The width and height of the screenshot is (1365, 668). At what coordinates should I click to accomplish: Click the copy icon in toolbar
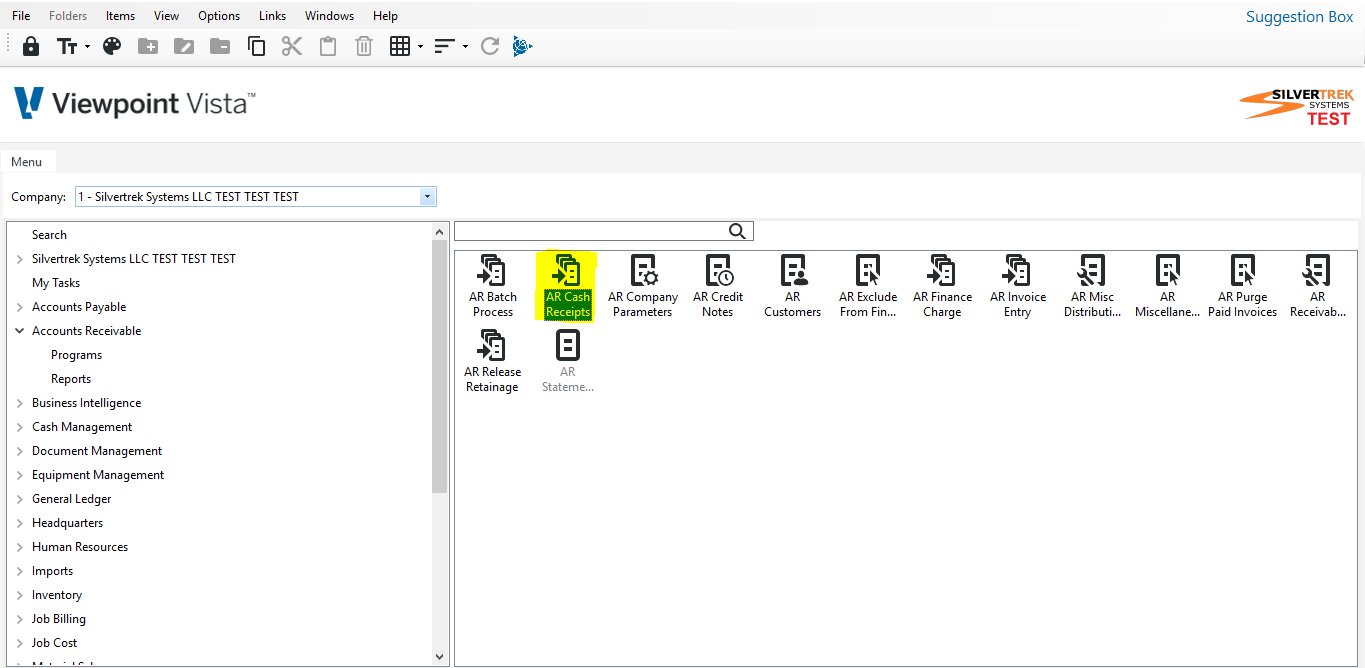256,46
